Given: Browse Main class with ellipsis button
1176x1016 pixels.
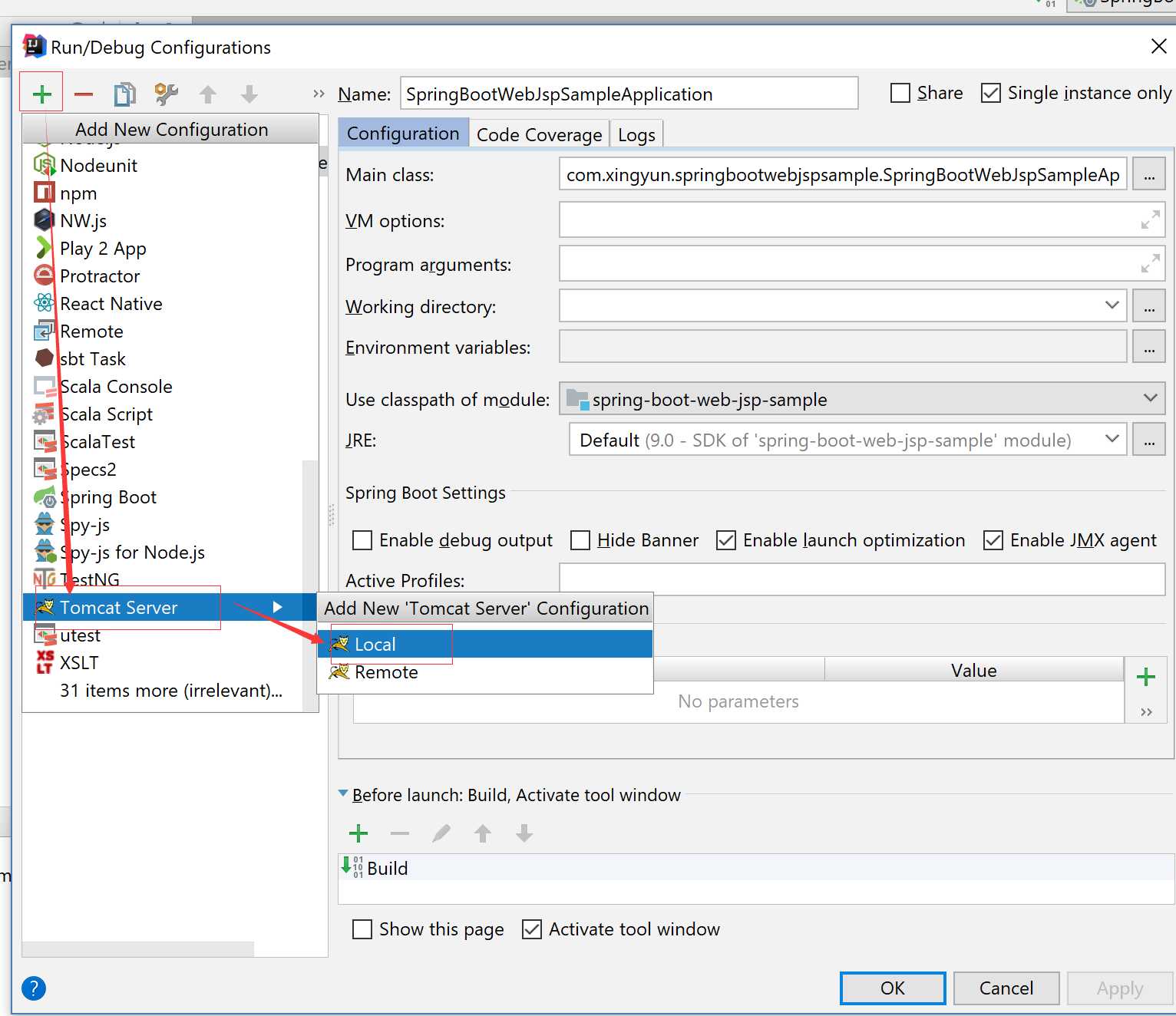Looking at the screenshot, I should [1149, 174].
